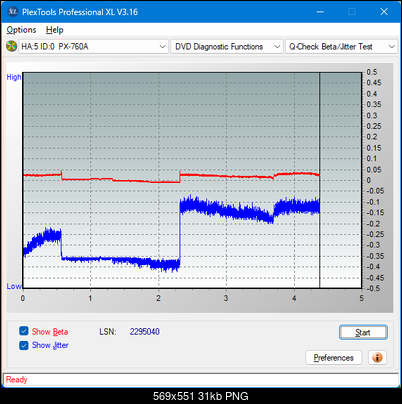The image size is (402, 404).
Task: Toggle the Show Jitter checkbox
Action: tap(24, 345)
